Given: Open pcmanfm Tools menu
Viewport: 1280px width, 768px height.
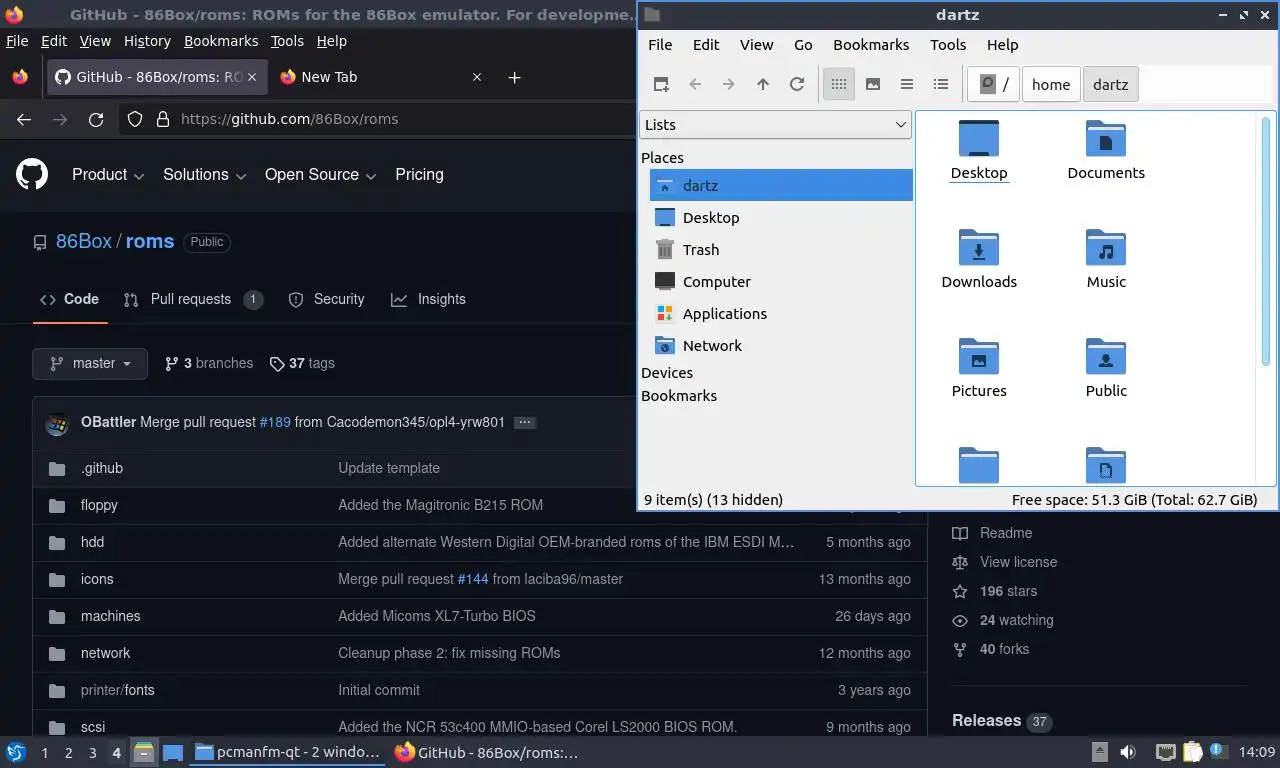Looking at the screenshot, I should [948, 45].
